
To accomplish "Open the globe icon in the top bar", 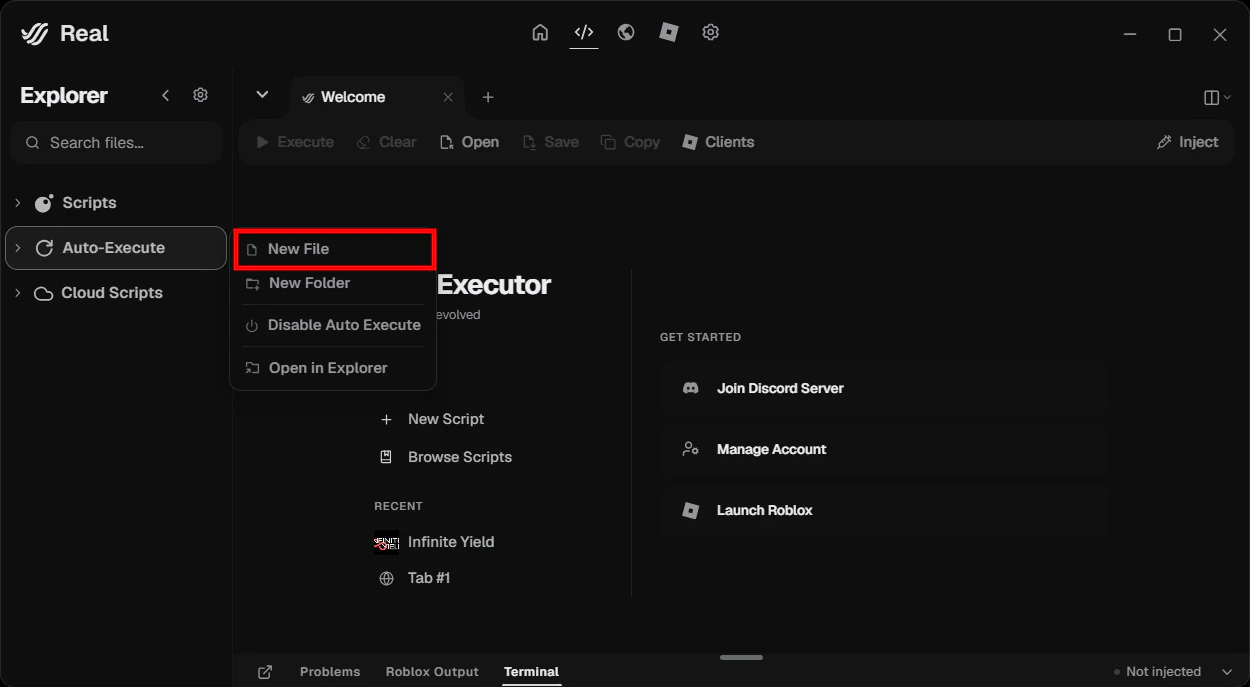I will (626, 32).
